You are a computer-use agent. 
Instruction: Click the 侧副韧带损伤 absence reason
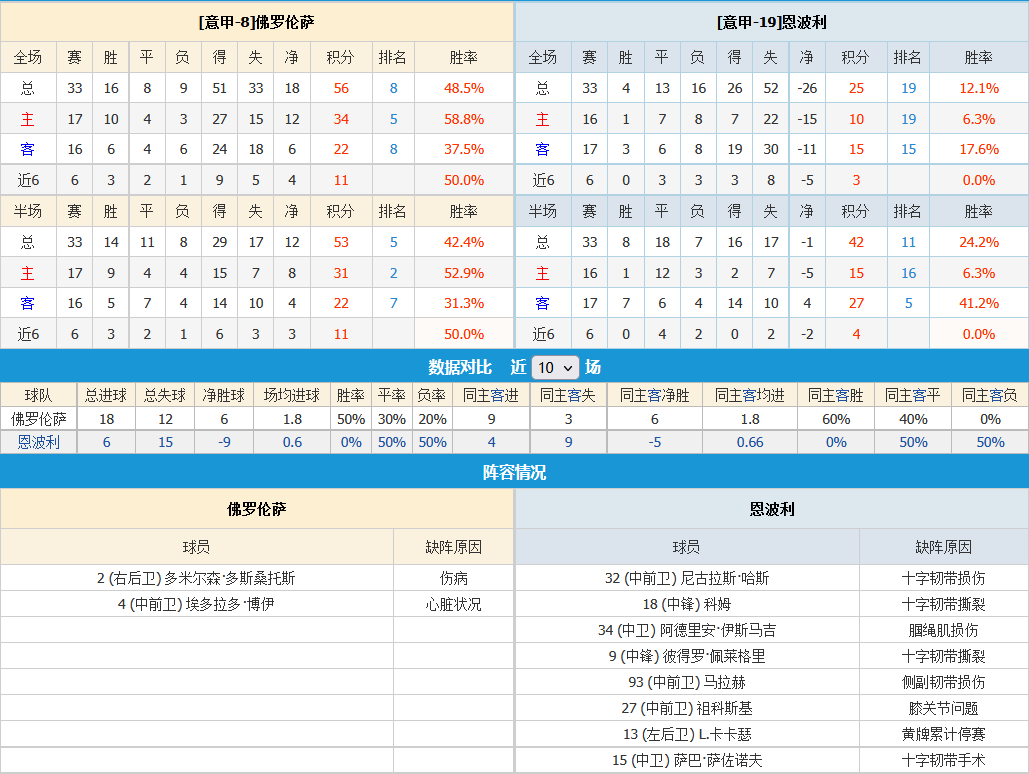click(x=944, y=682)
